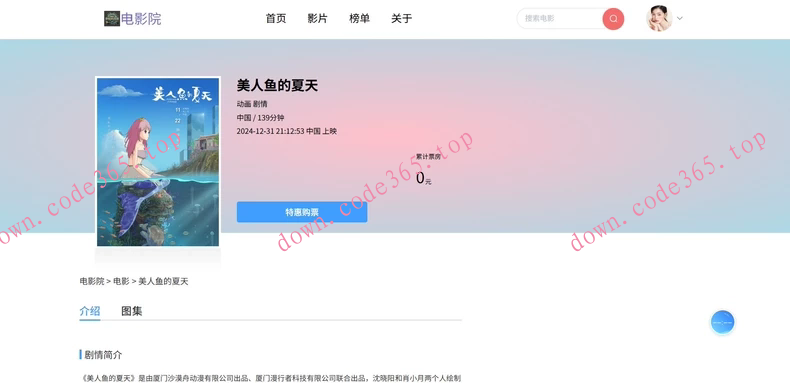Switch to the 介绍 tab

(x=90, y=311)
